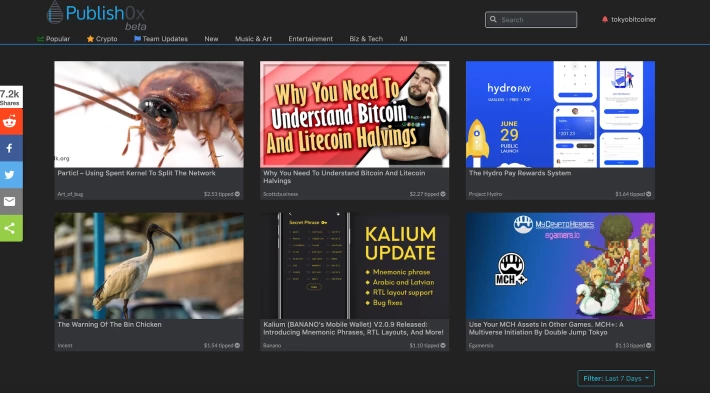This screenshot has height=393, width=710.
Task: Open the Kalium Update thumbnail
Action: (355, 266)
